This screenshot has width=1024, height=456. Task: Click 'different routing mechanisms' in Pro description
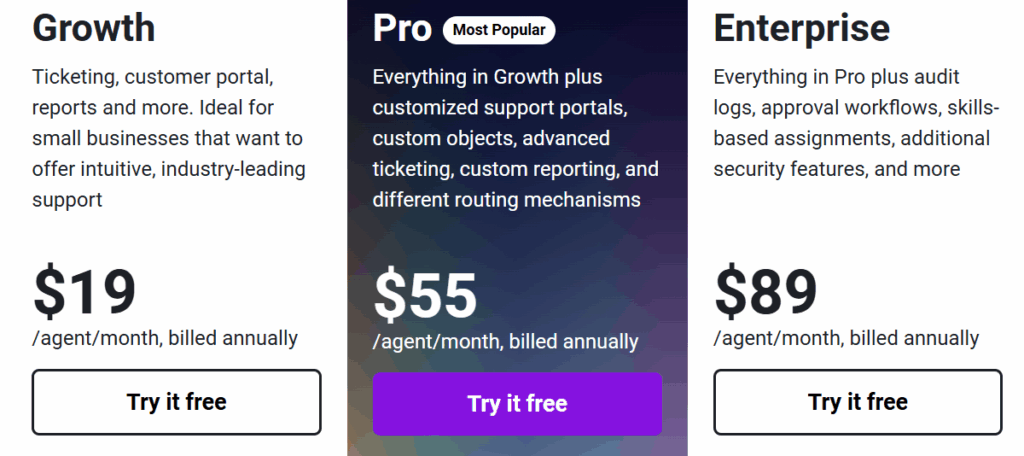click(506, 200)
